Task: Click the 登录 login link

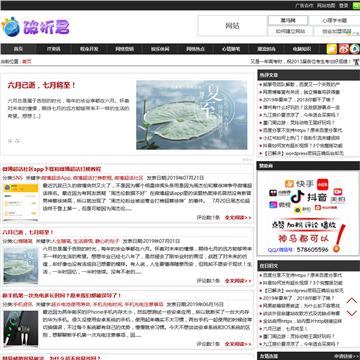Action: click(x=344, y=5)
